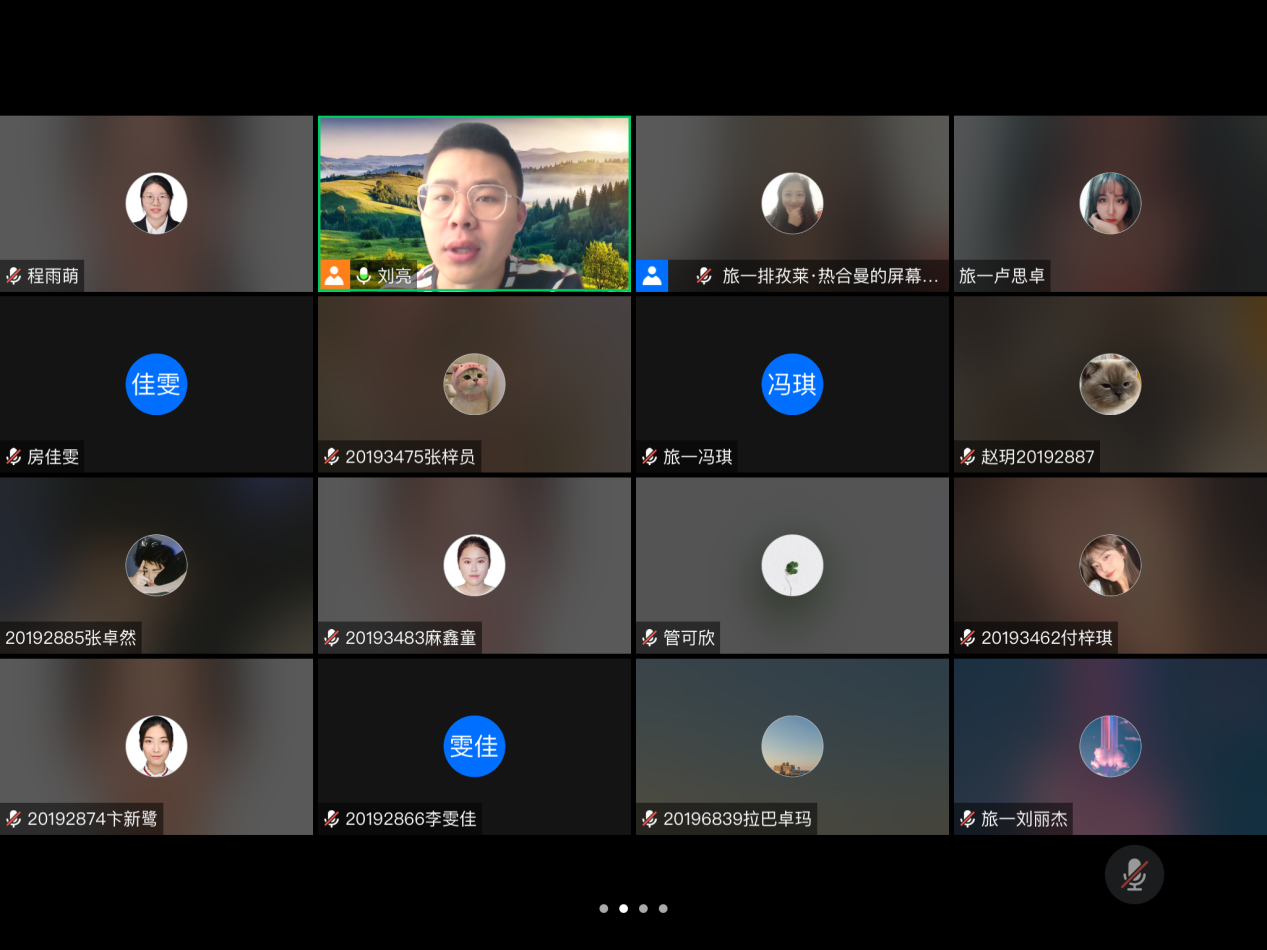This screenshot has width=1267, height=950.
Task: Click the muted mic icon beside 房佳雯
Action: click(x=14, y=457)
